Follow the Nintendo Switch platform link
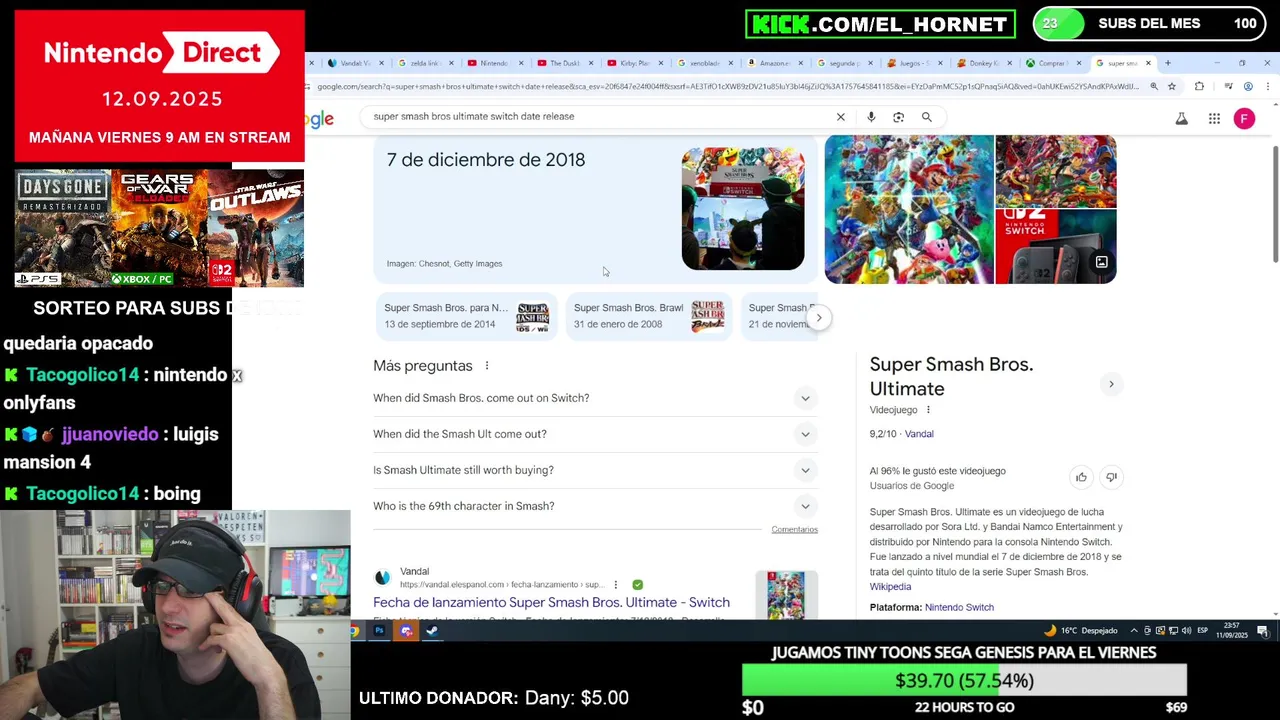Image resolution: width=1280 pixels, height=720 pixels. pos(959,607)
